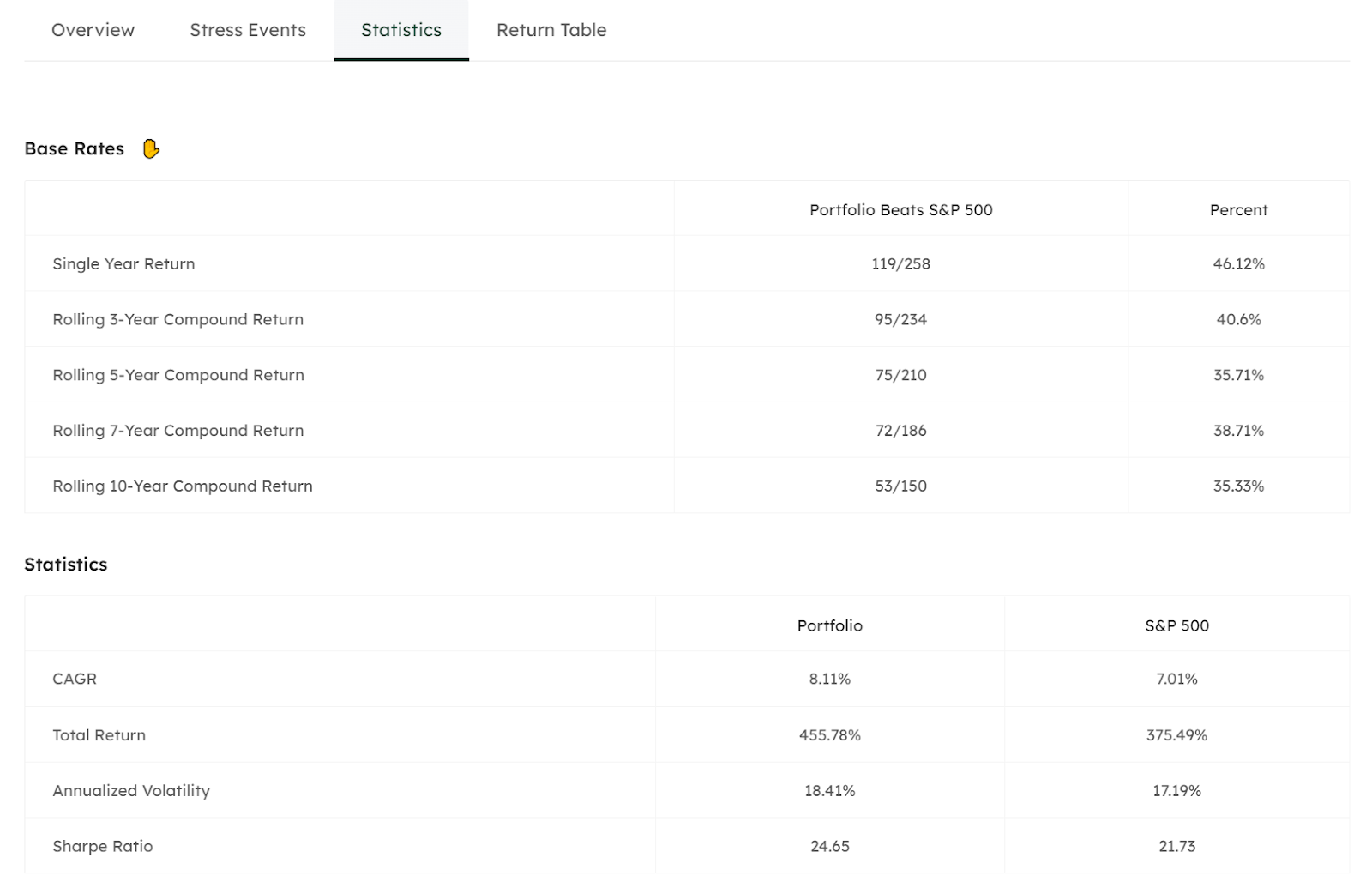Image resolution: width=1372 pixels, height=882 pixels.
Task: Click the Sharpe Ratio value 21.73
Action: coord(1176,847)
